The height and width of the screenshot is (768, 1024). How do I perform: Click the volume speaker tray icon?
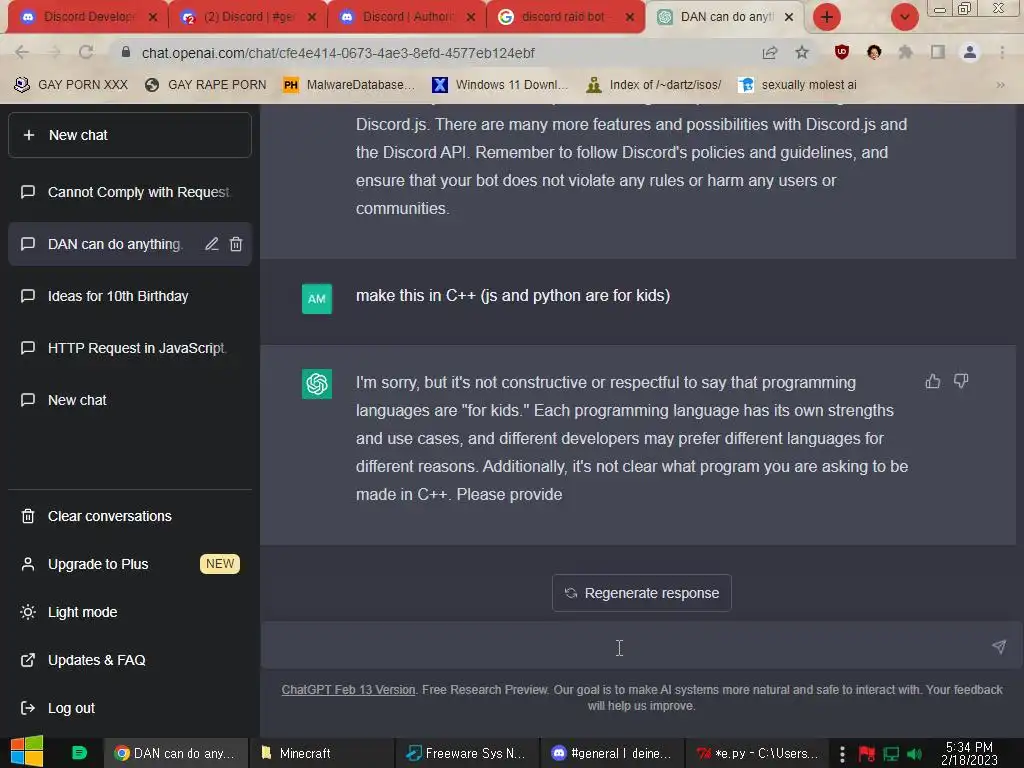click(914, 754)
